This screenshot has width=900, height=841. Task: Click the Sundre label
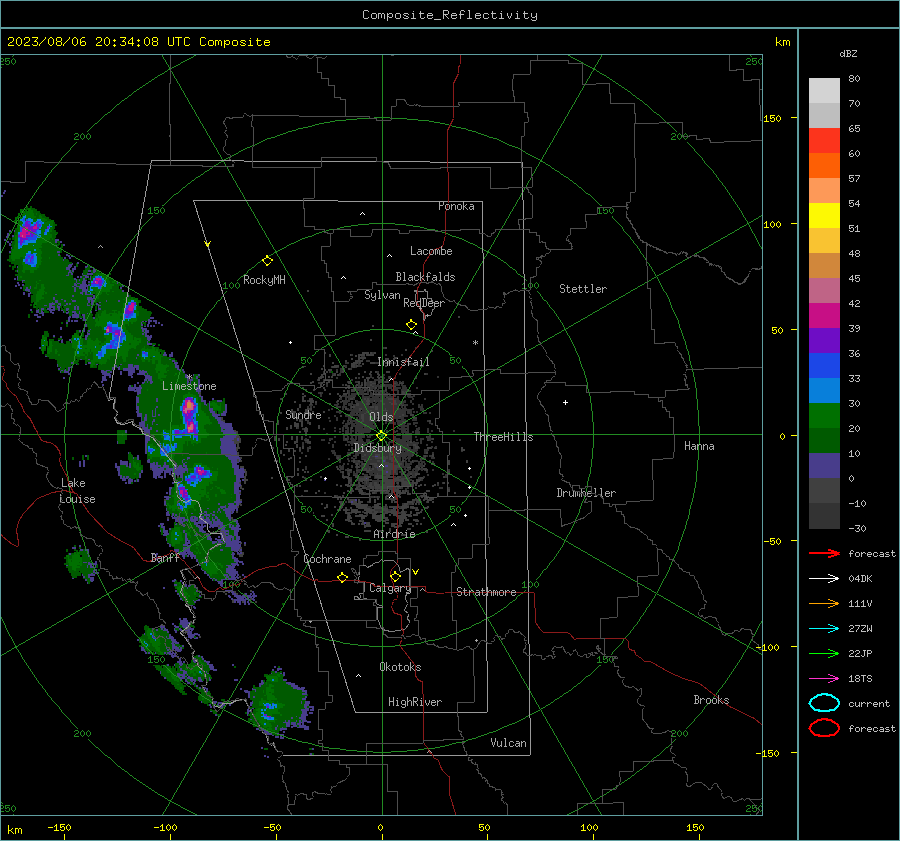point(303,414)
